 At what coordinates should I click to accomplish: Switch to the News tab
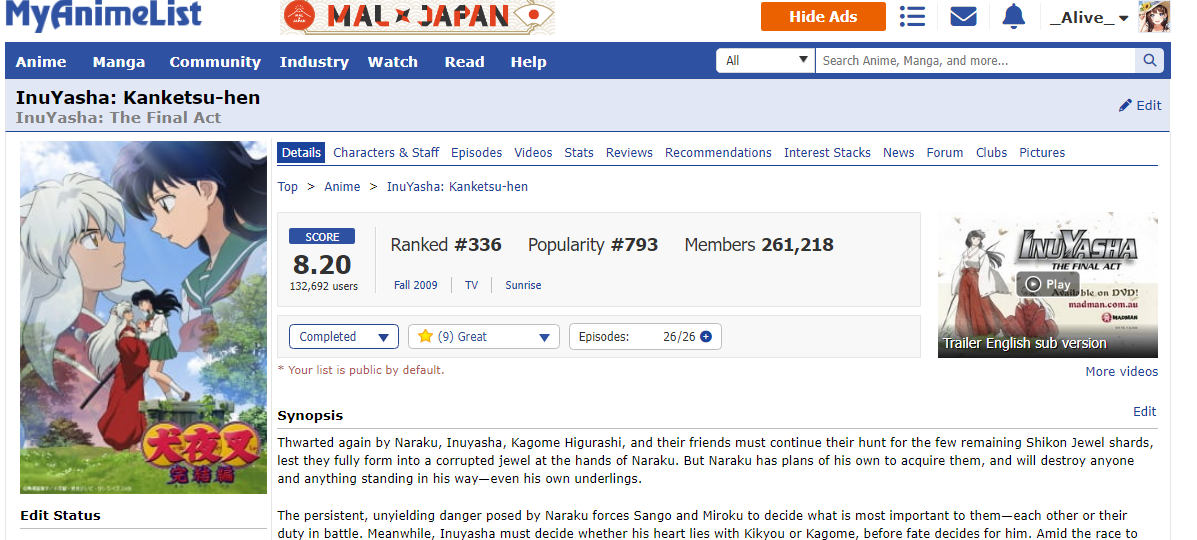899,152
